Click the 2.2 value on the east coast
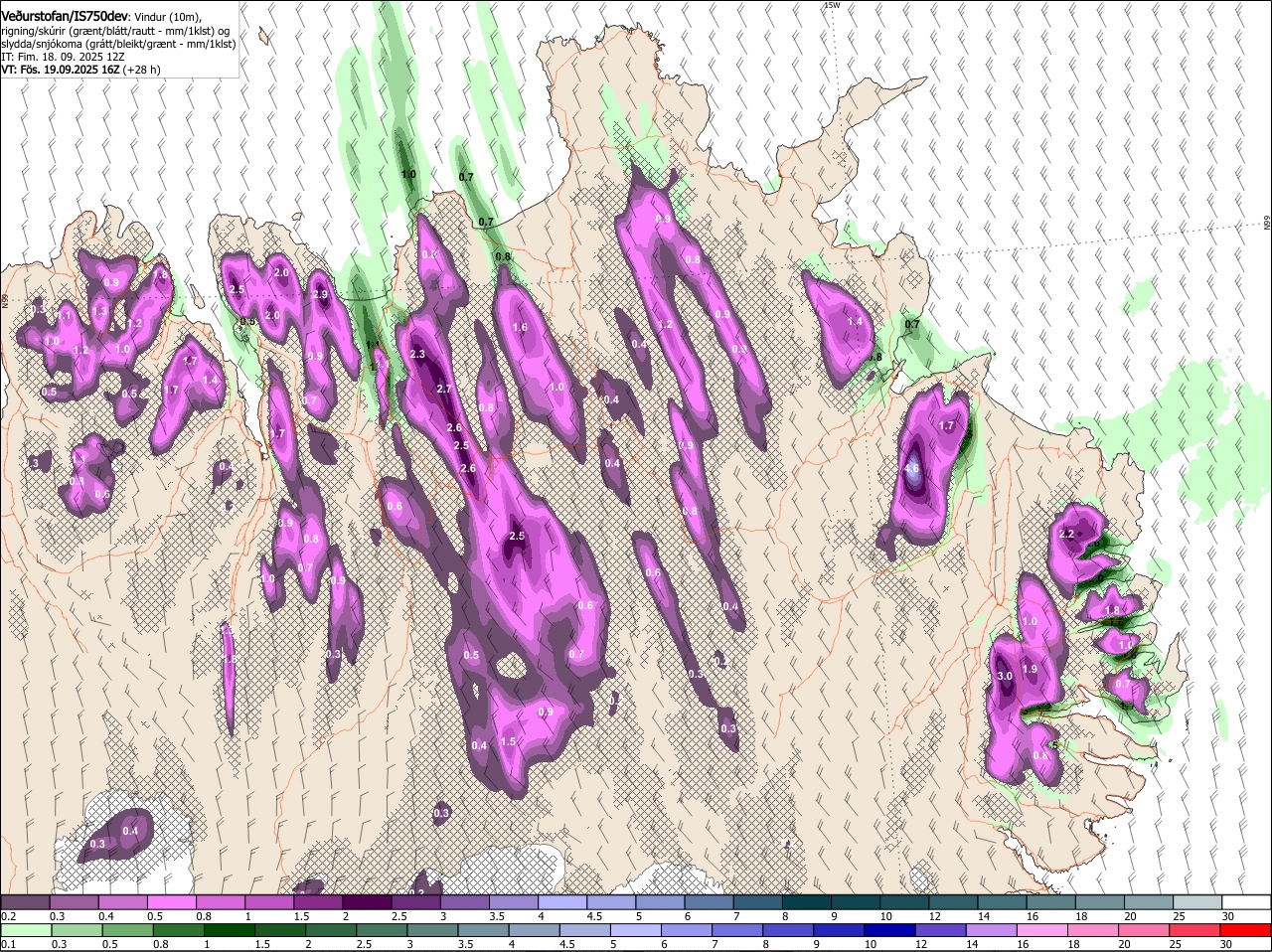The height and width of the screenshot is (952, 1272). [1066, 535]
